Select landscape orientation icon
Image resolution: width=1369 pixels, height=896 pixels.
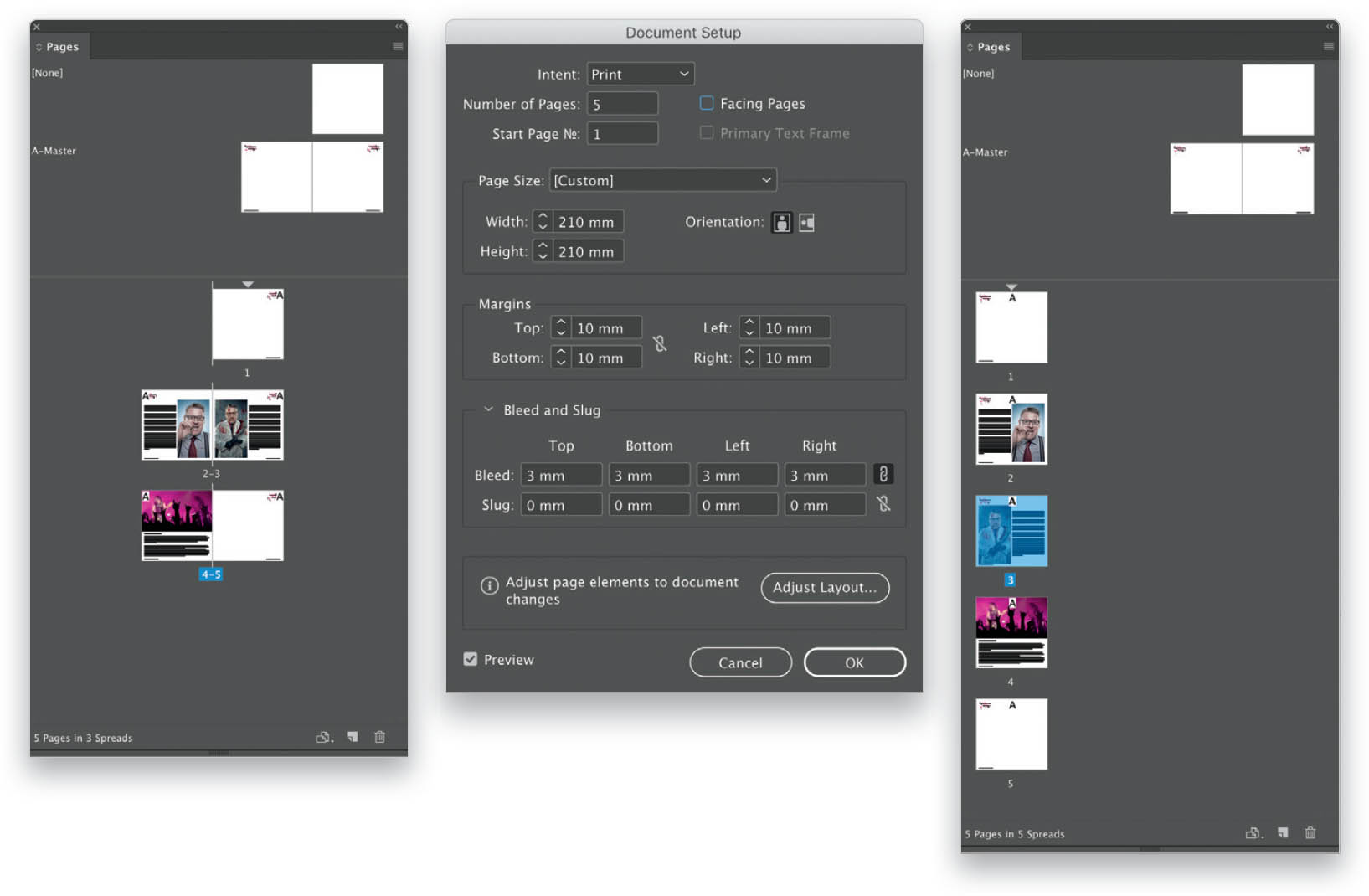806,223
